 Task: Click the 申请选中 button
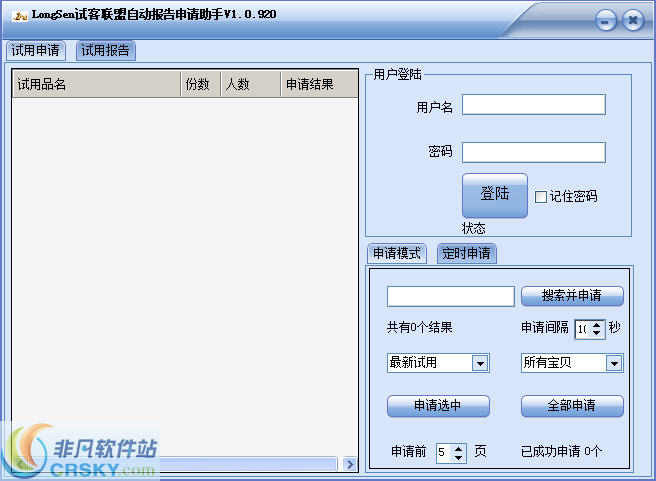438,406
